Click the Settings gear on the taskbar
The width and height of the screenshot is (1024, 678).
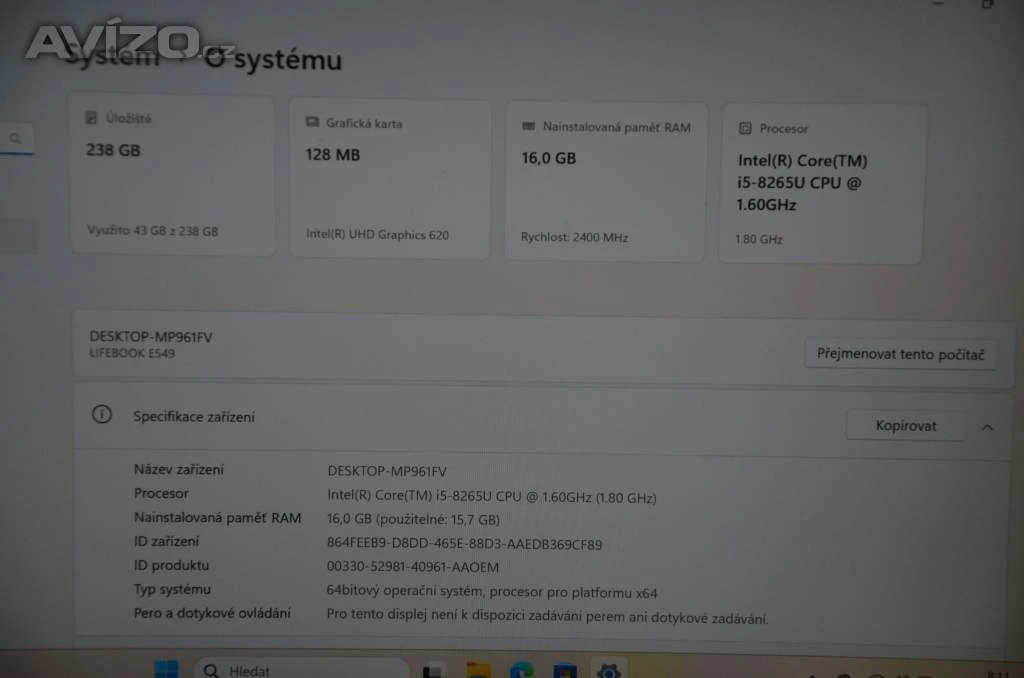point(609,671)
